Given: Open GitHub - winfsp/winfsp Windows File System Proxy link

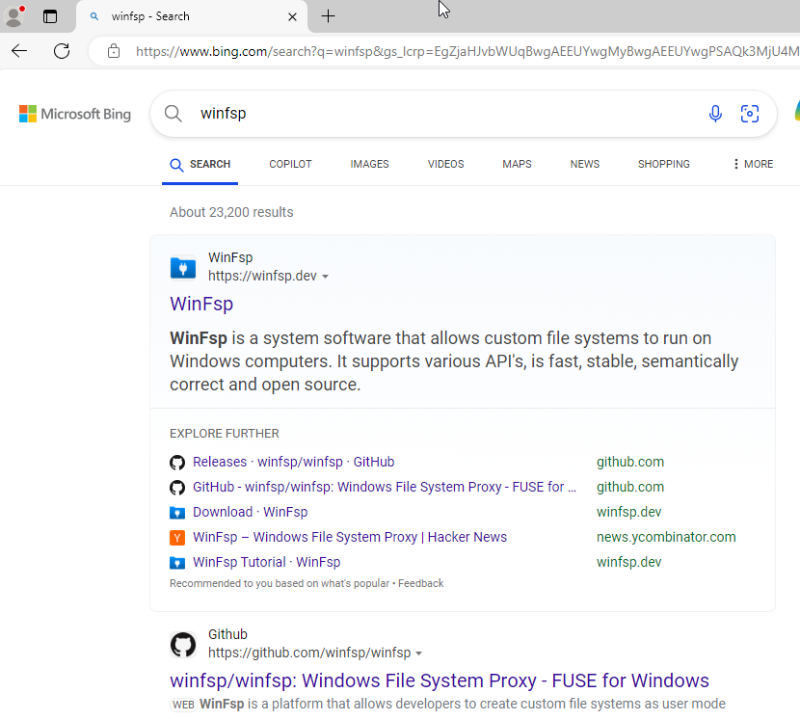Looking at the screenshot, I should coord(385,487).
